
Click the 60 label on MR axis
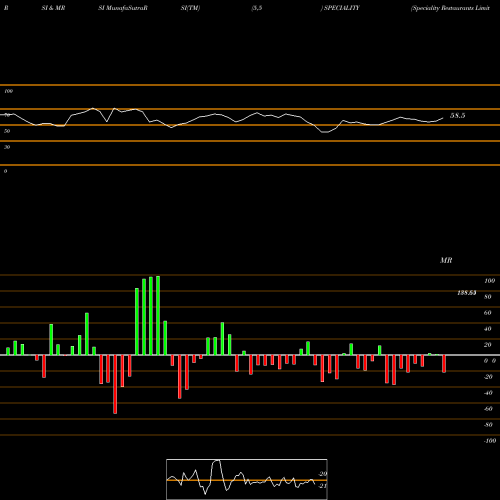488,313
